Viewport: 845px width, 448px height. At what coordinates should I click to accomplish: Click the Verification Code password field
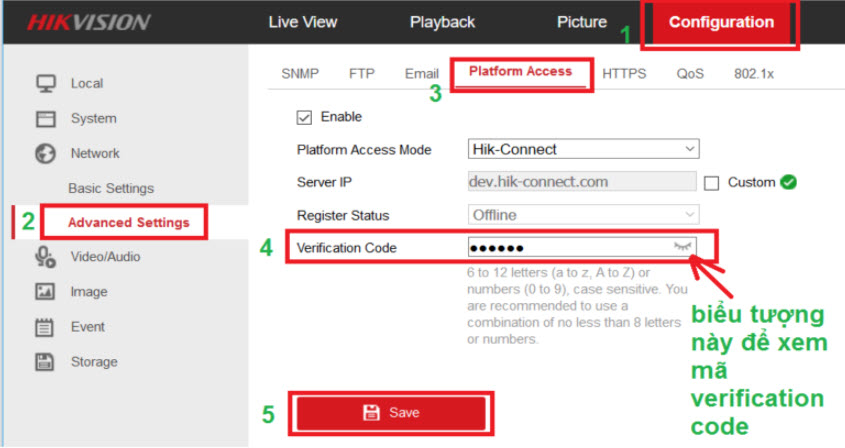coord(565,247)
